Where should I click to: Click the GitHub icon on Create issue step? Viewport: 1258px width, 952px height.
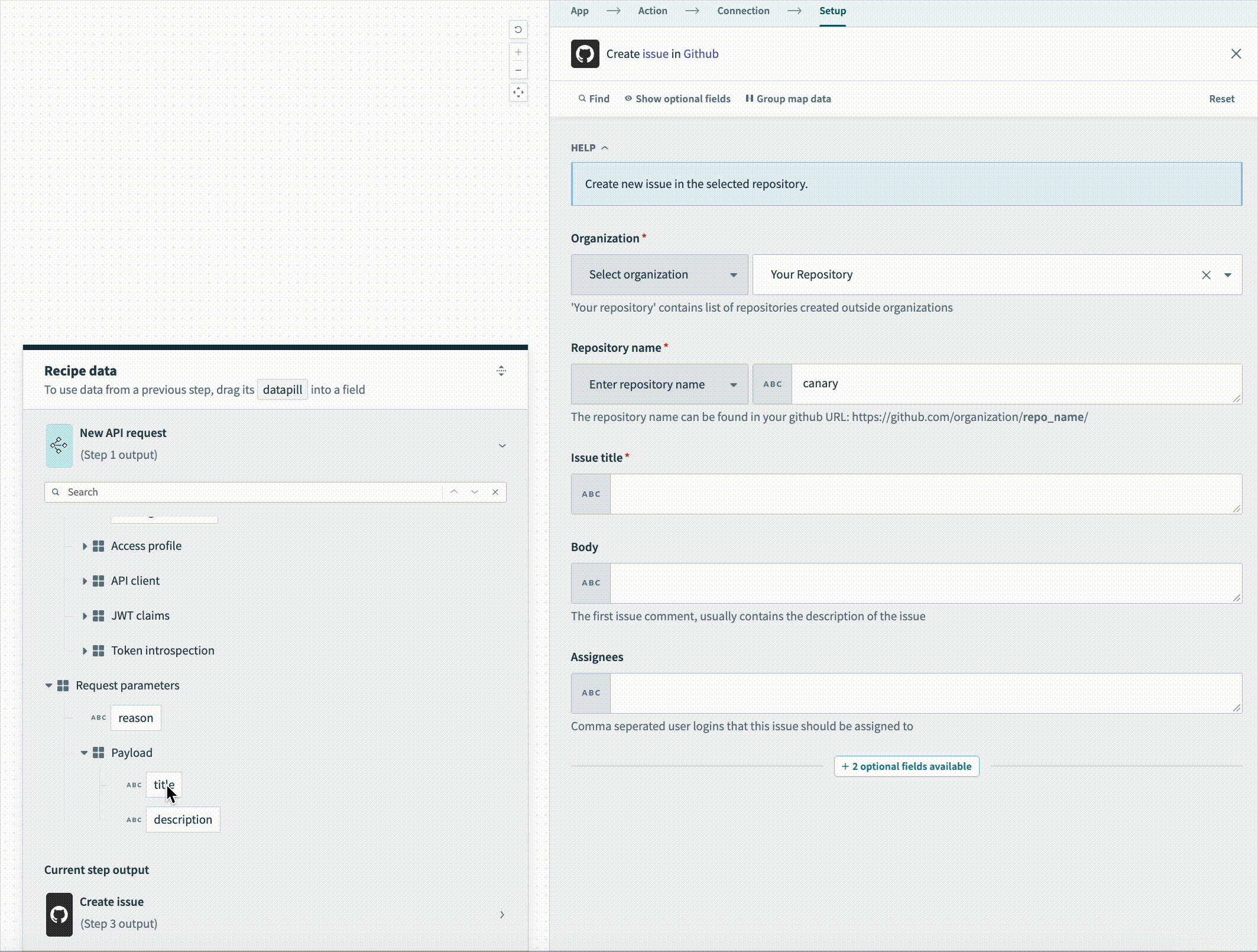click(x=59, y=914)
